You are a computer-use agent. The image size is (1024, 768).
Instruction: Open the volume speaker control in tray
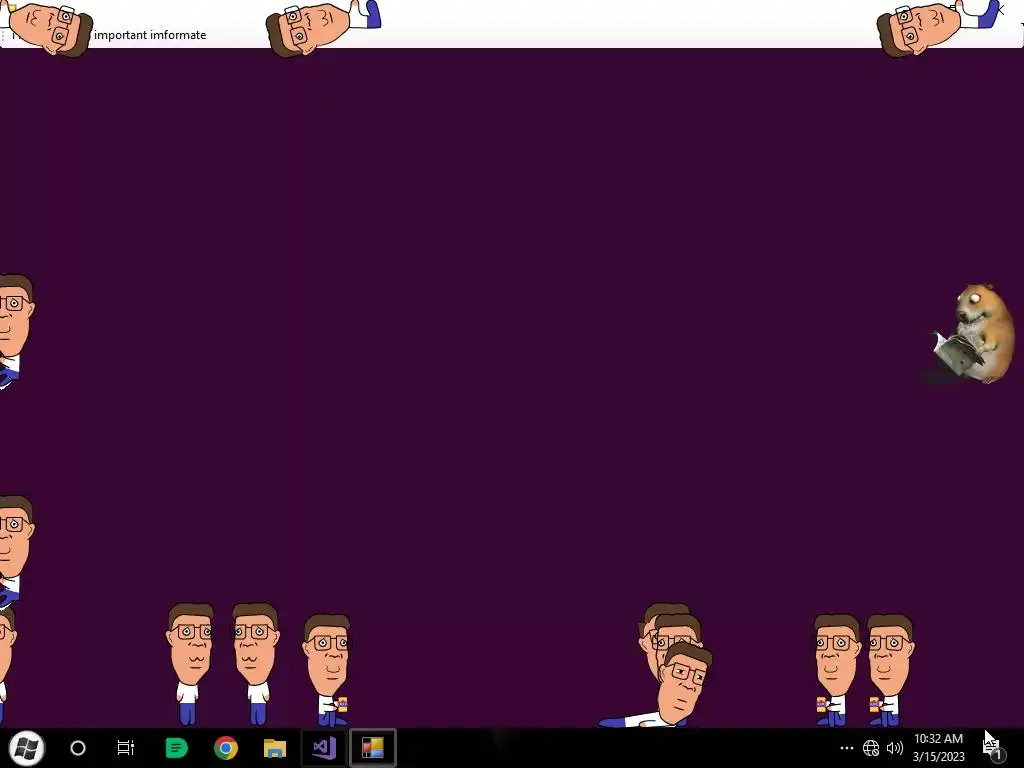(x=895, y=748)
